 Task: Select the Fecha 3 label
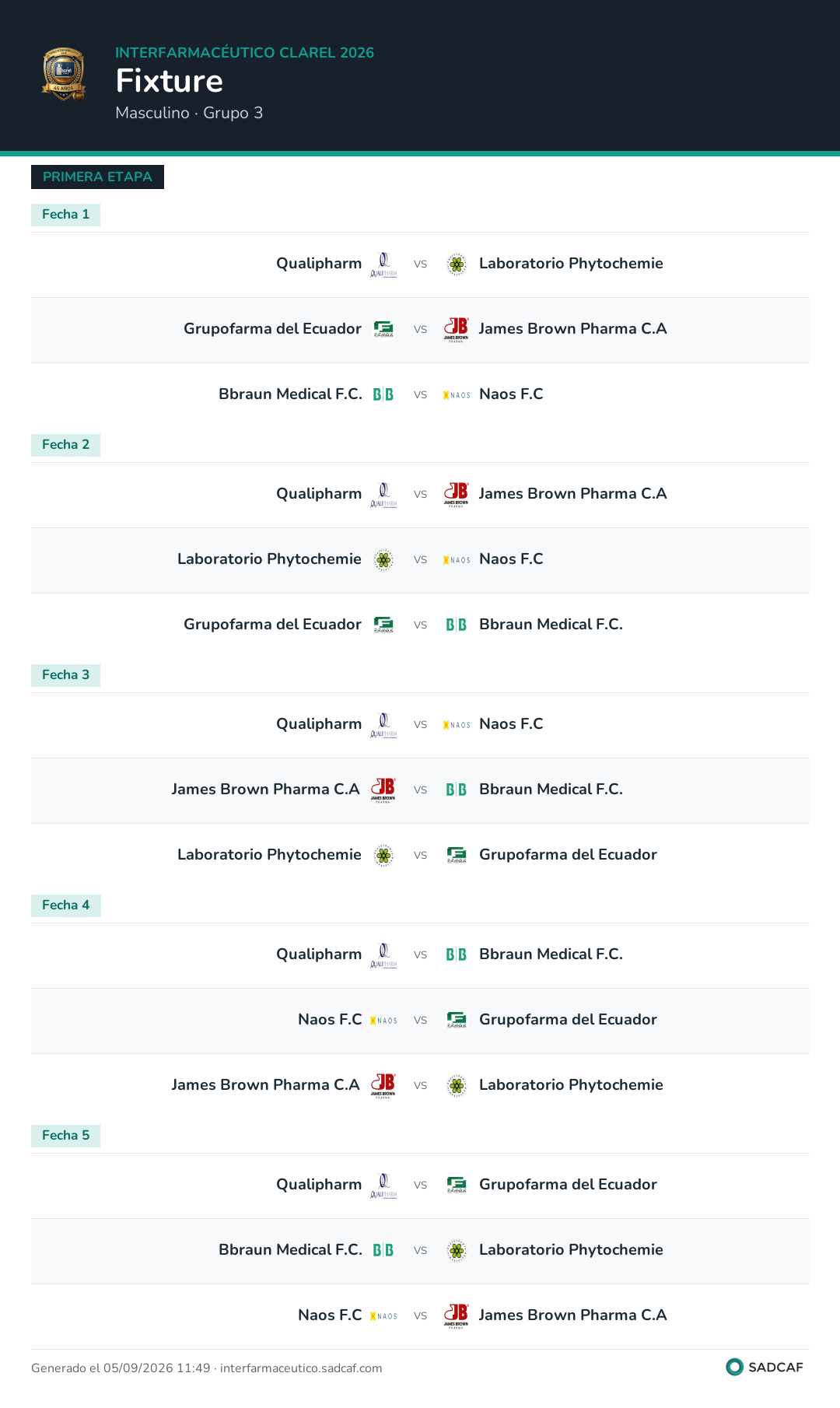(65, 675)
